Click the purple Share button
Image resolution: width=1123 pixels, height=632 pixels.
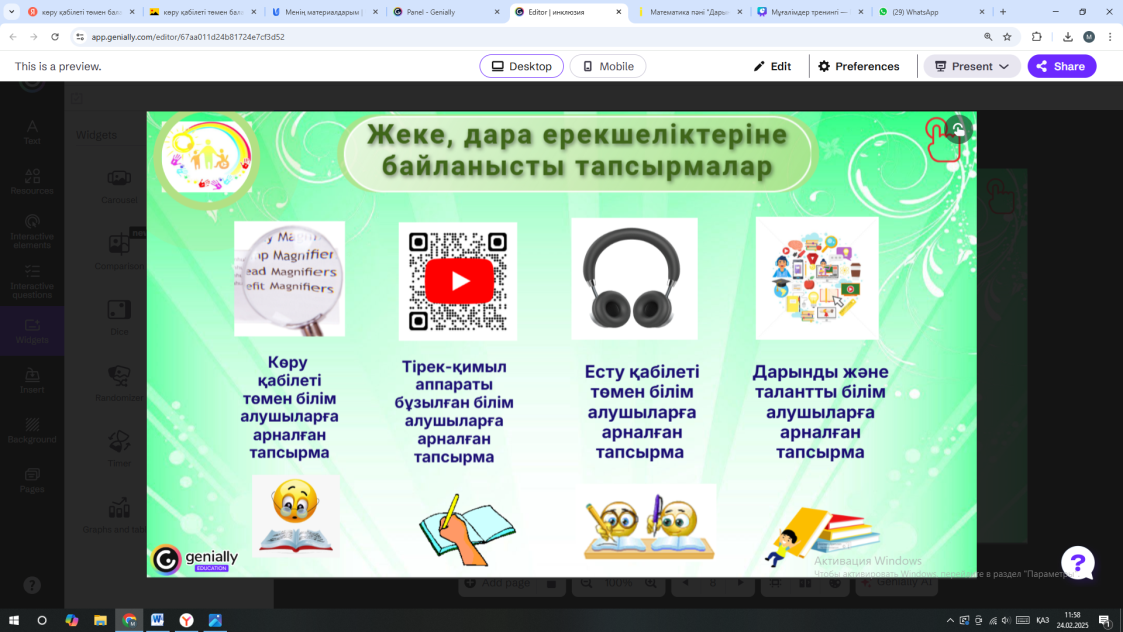coord(1061,66)
